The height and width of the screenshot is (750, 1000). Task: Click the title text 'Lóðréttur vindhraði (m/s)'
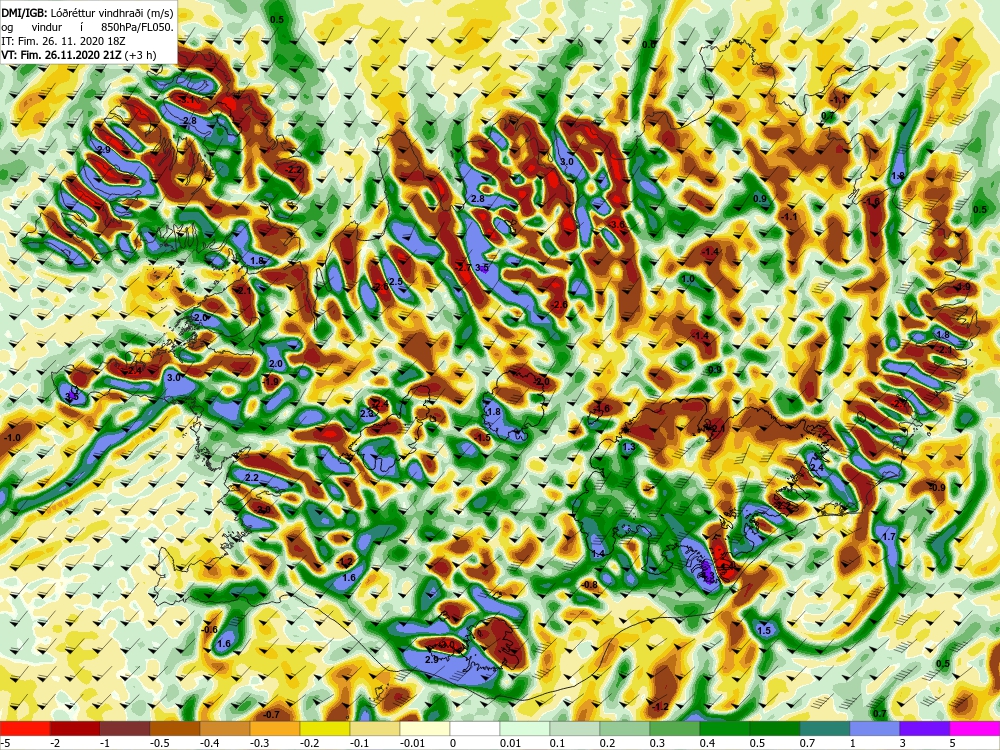112,13
